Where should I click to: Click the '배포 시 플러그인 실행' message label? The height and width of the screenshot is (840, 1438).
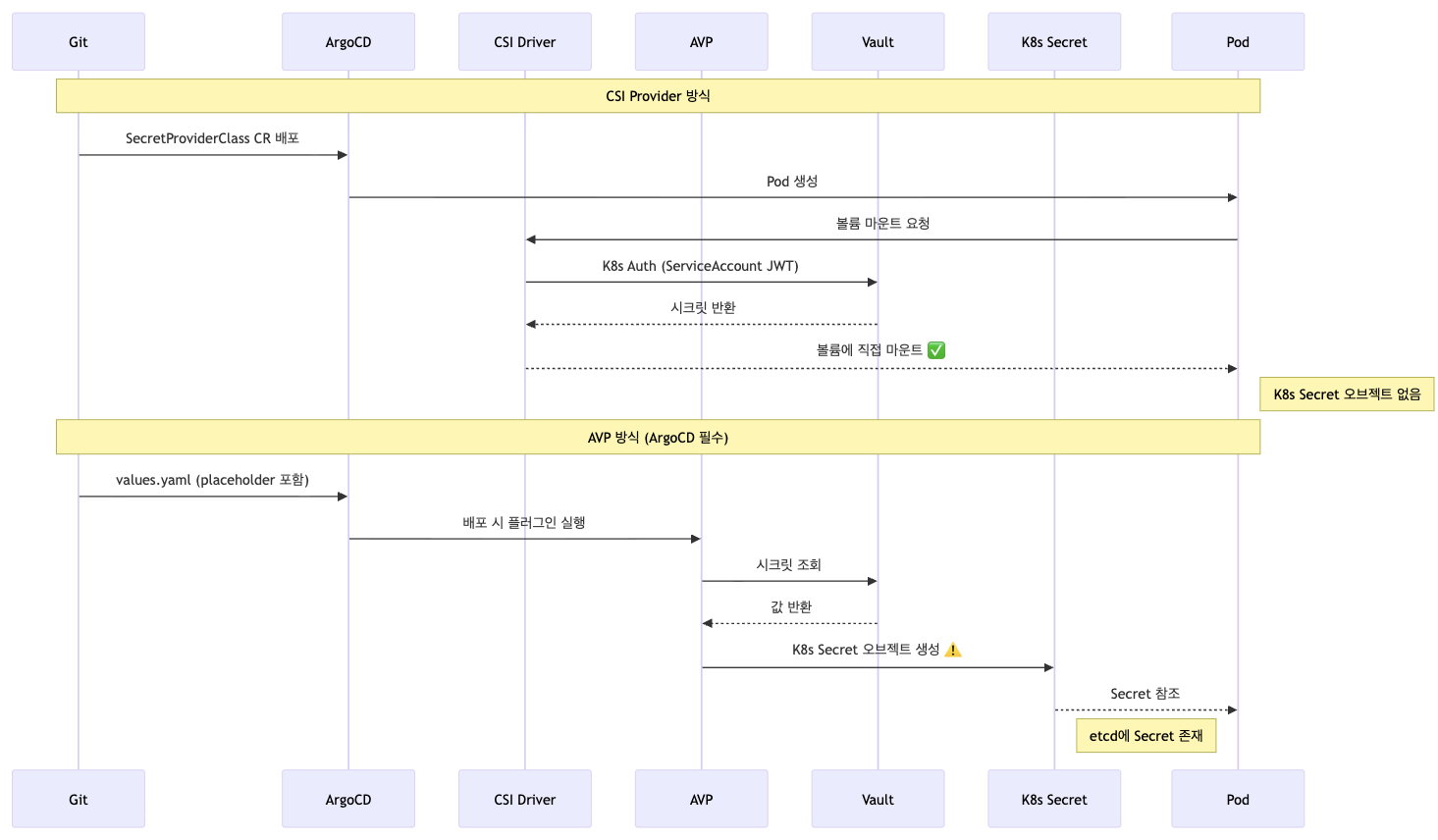click(x=524, y=523)
